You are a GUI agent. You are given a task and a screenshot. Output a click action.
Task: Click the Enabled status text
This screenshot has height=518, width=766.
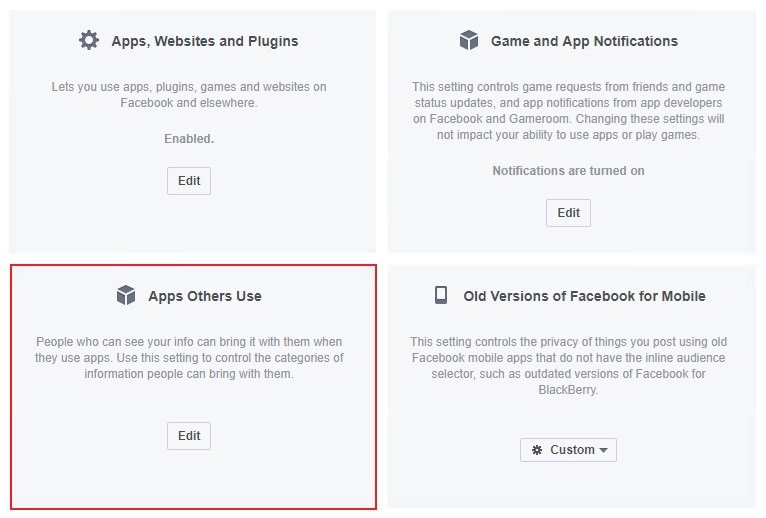click(189, 139)
